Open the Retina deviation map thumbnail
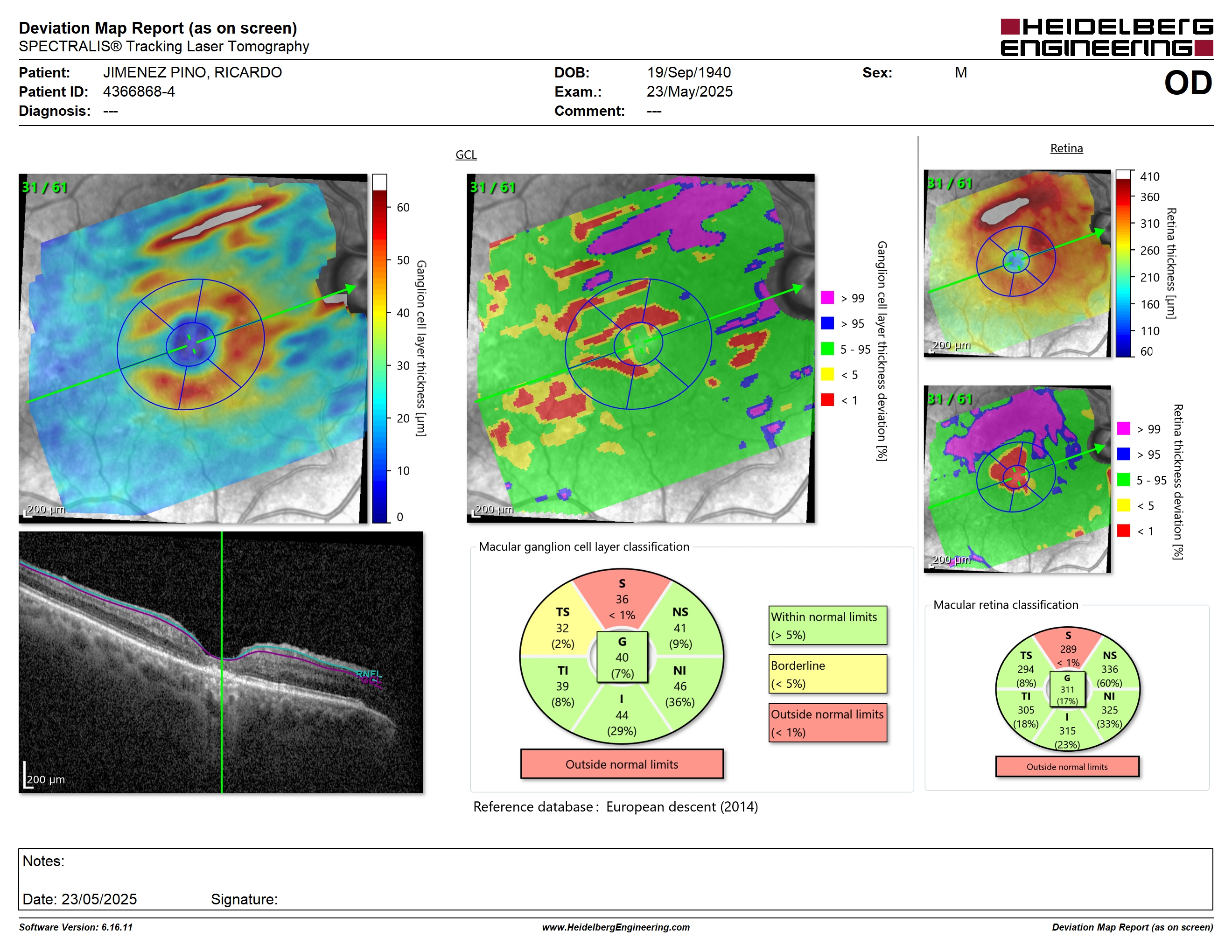 (1017, 479)
